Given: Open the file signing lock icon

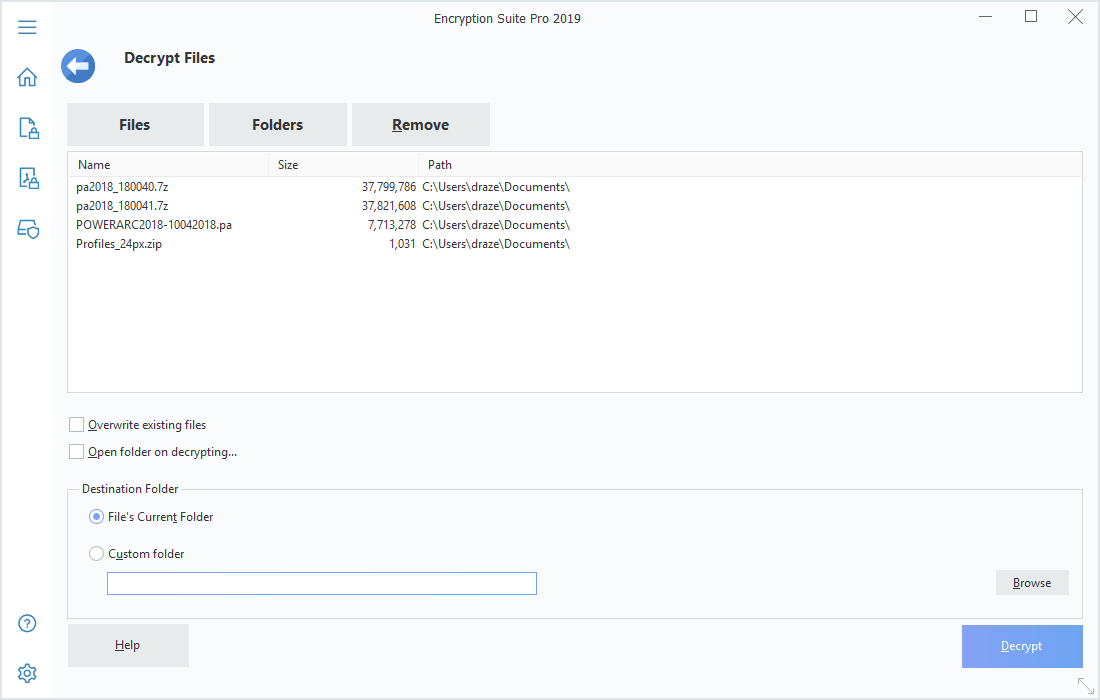Looking at the screenshot, I should (28, 178).
